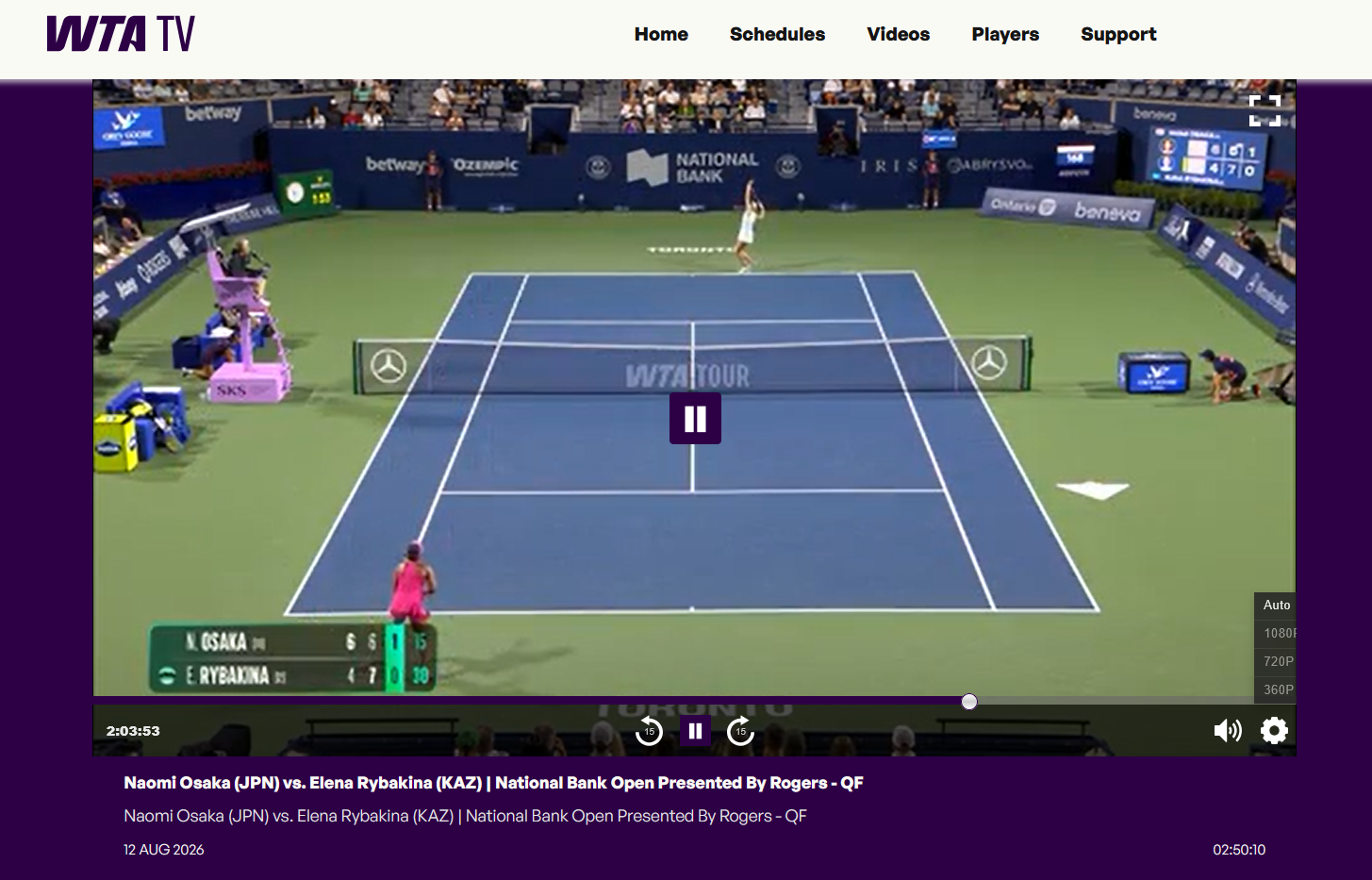Click the bold match title text
Image resolution: width=1372 pixels, height=880 pixels.
493,783
